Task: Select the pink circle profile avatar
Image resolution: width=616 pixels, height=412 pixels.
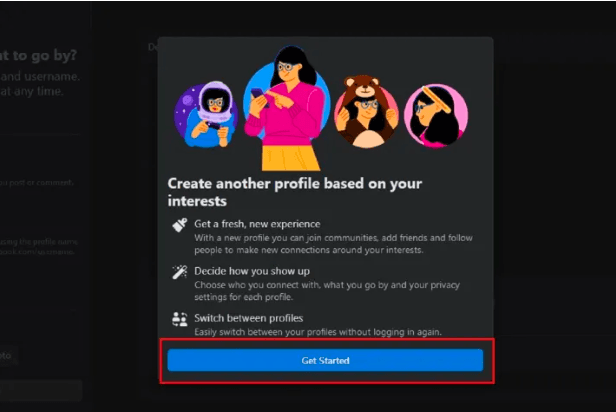Action: 436,115
